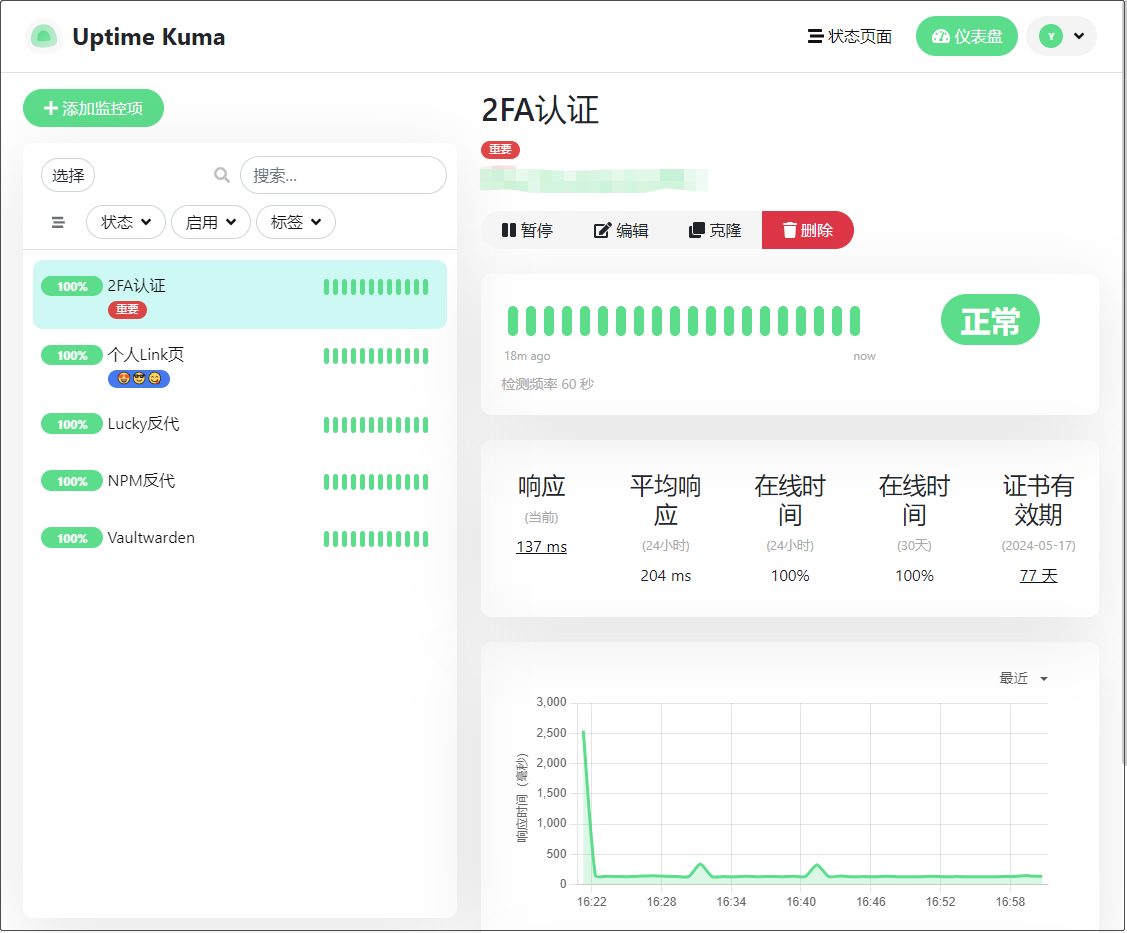Click the 204 ms average response value

coord(666,576)
